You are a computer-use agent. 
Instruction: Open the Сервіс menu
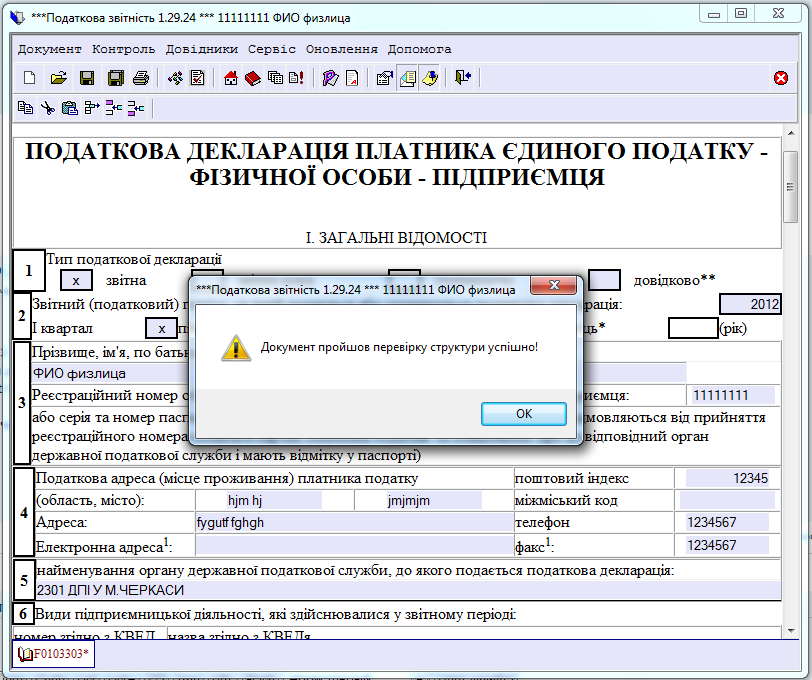272,49
